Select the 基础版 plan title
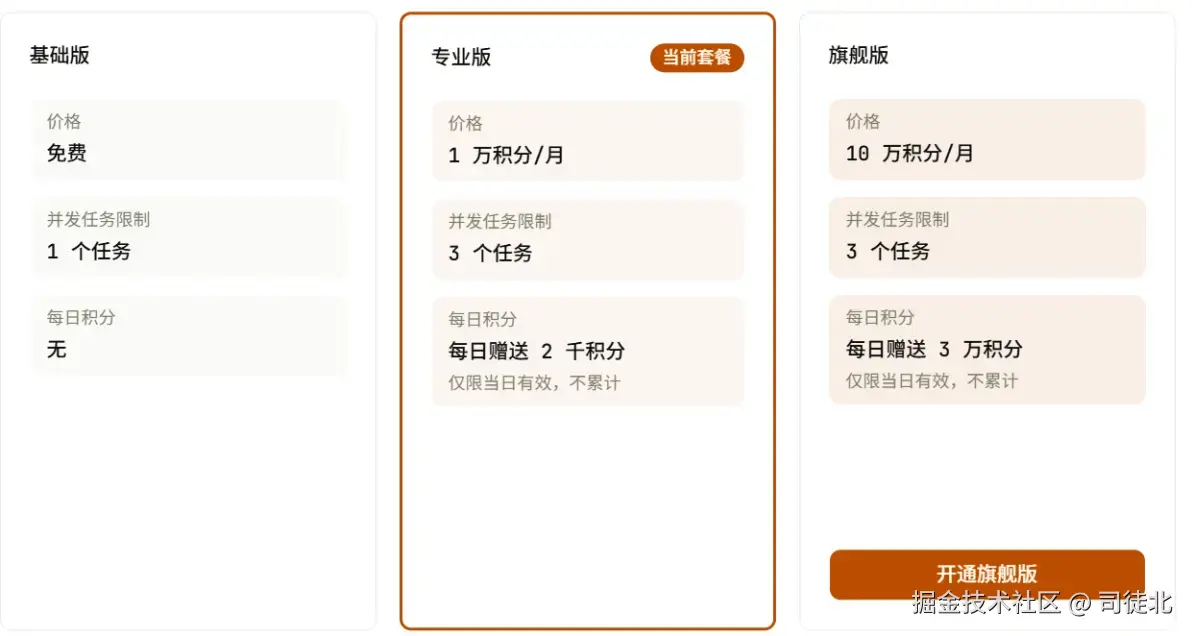 click(x=60, y=55)
